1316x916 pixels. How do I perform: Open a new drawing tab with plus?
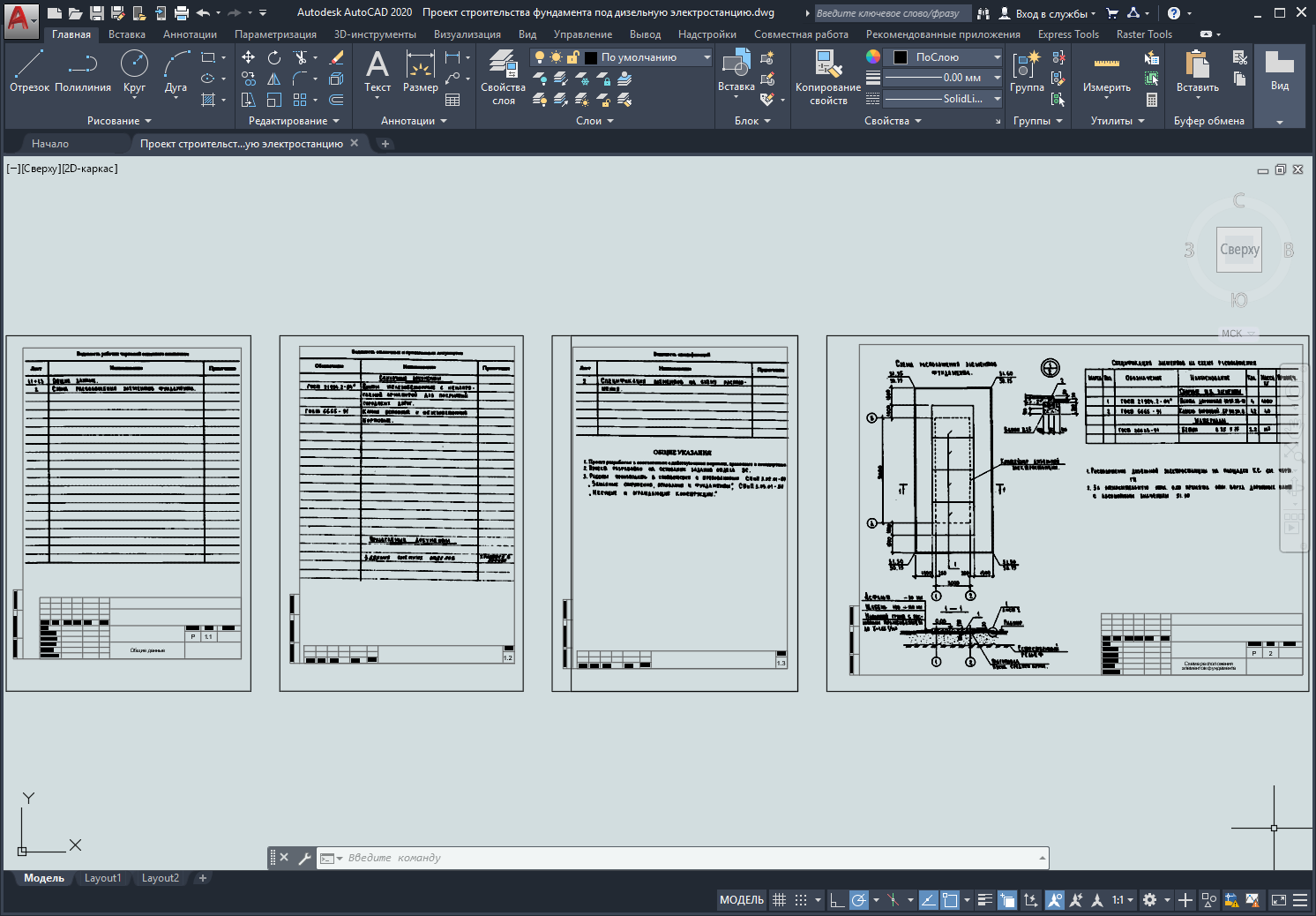[385, 144]
